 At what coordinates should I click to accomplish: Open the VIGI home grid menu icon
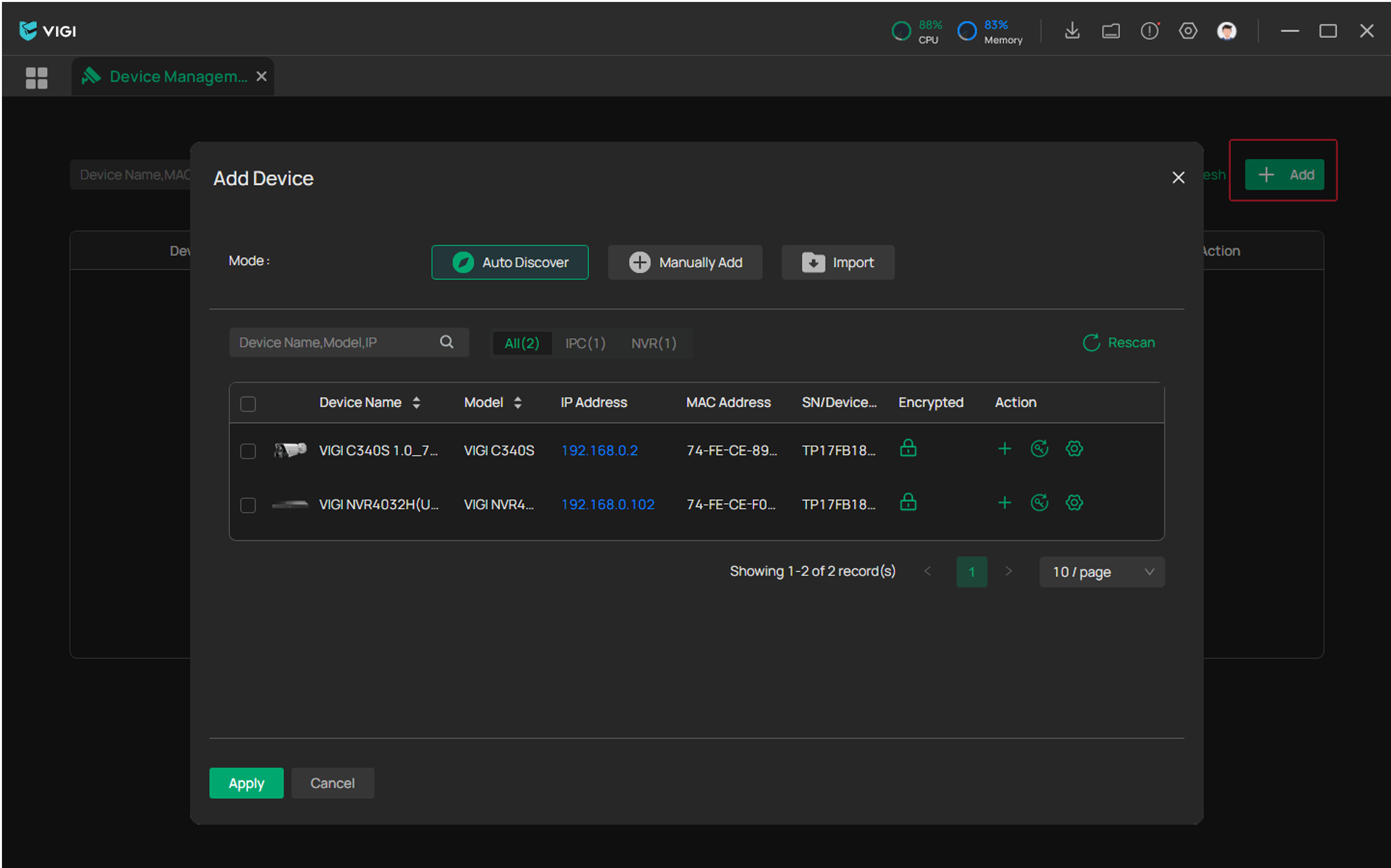pos(36,78)
